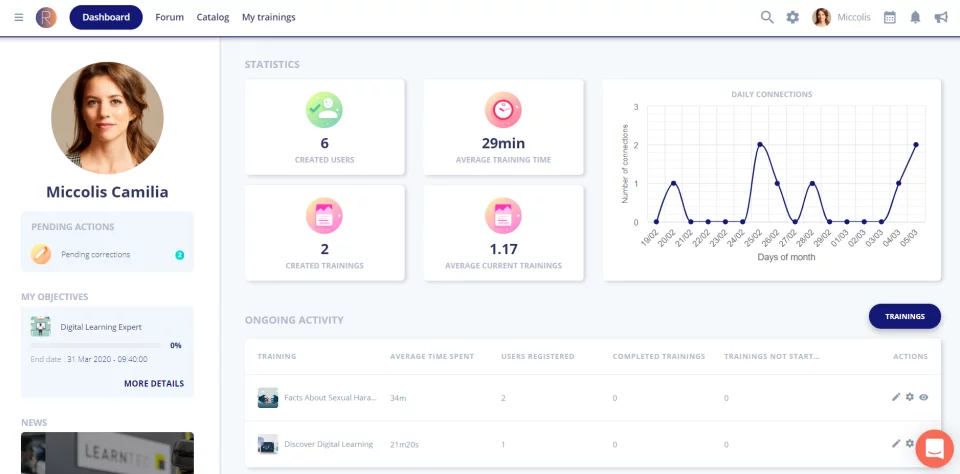Open the Miccolis user profile menu
960x474 pixels.
point(841,17)
